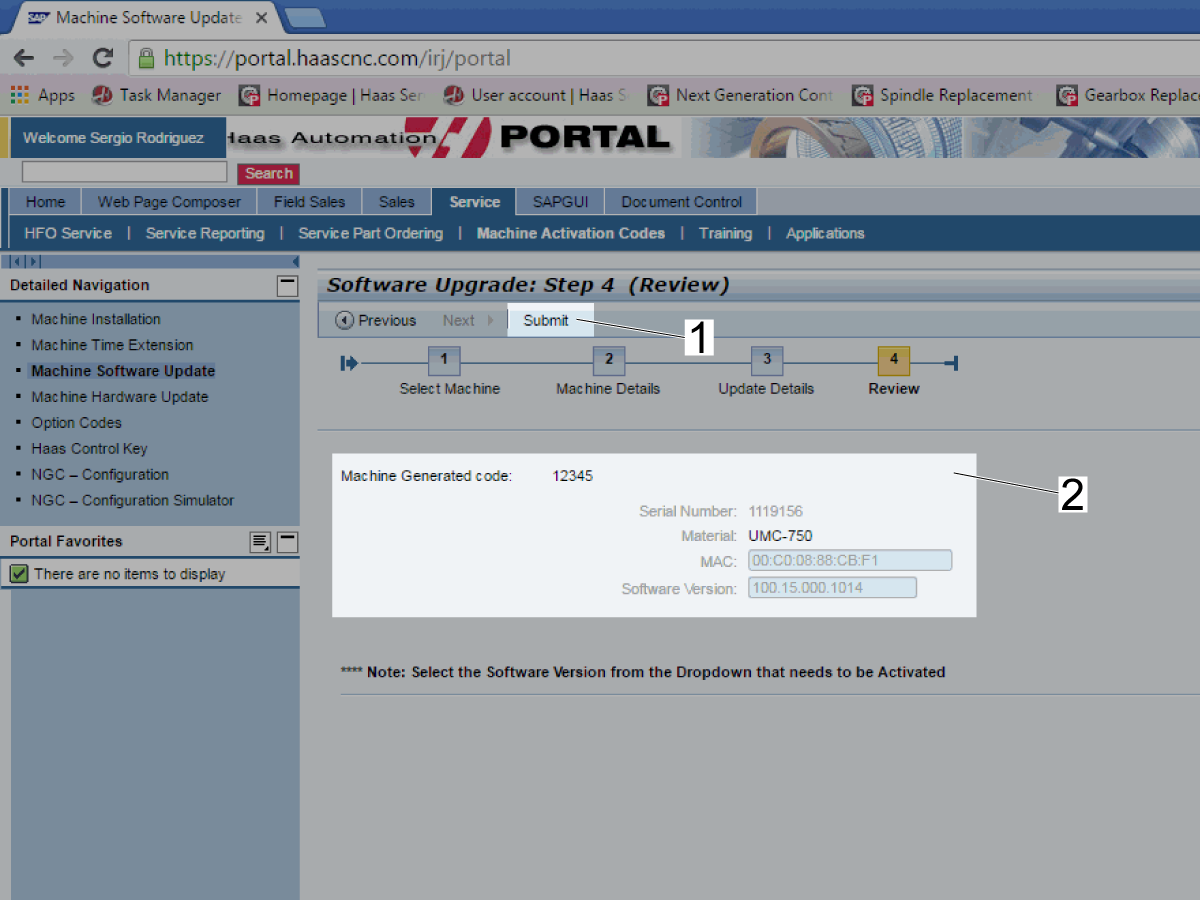Open the Spindle Replacement bookmark
1200x900 pixels.
pyautogui.click(x=943, y=95)
